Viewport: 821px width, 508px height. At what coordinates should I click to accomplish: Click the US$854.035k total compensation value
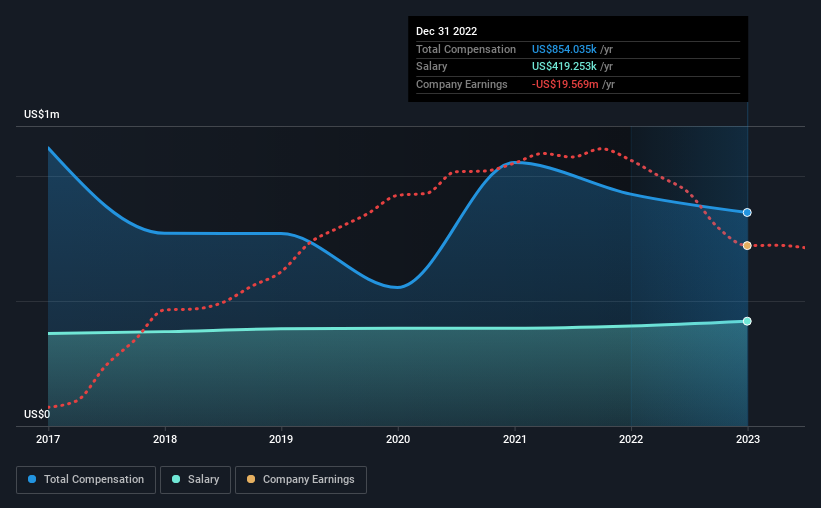pos(564,49)
